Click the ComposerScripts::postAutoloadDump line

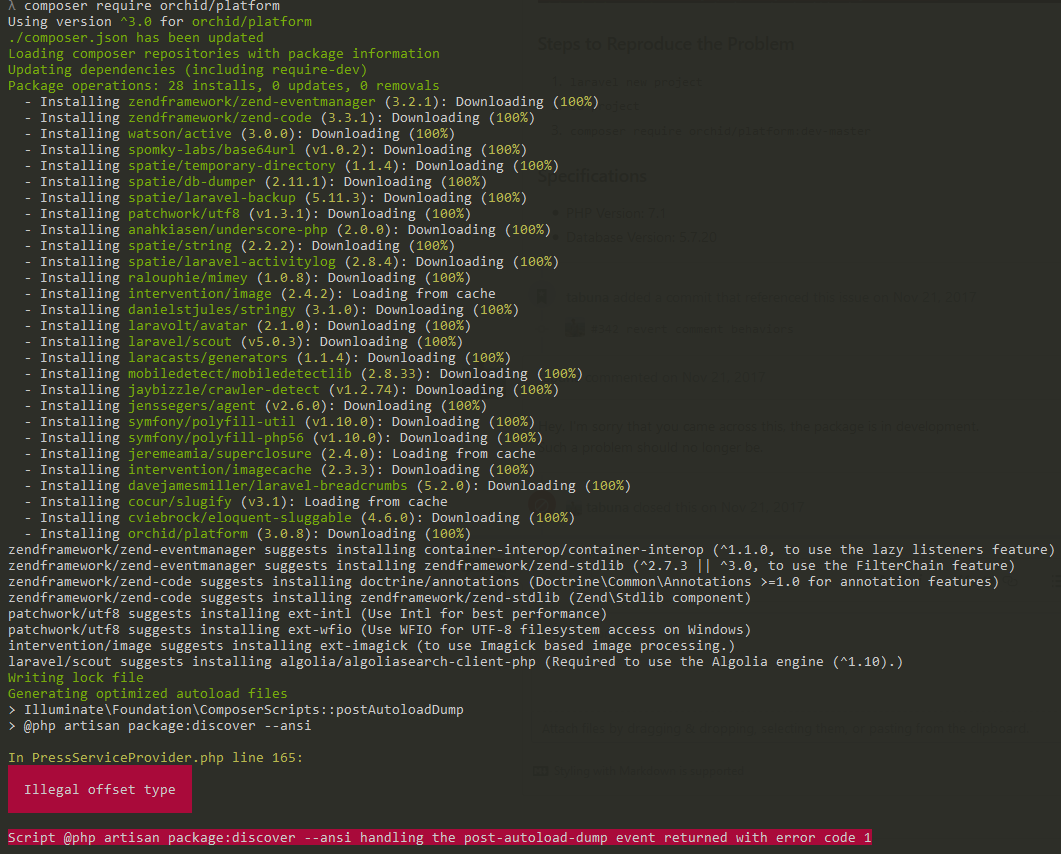(x=236, y=710)
